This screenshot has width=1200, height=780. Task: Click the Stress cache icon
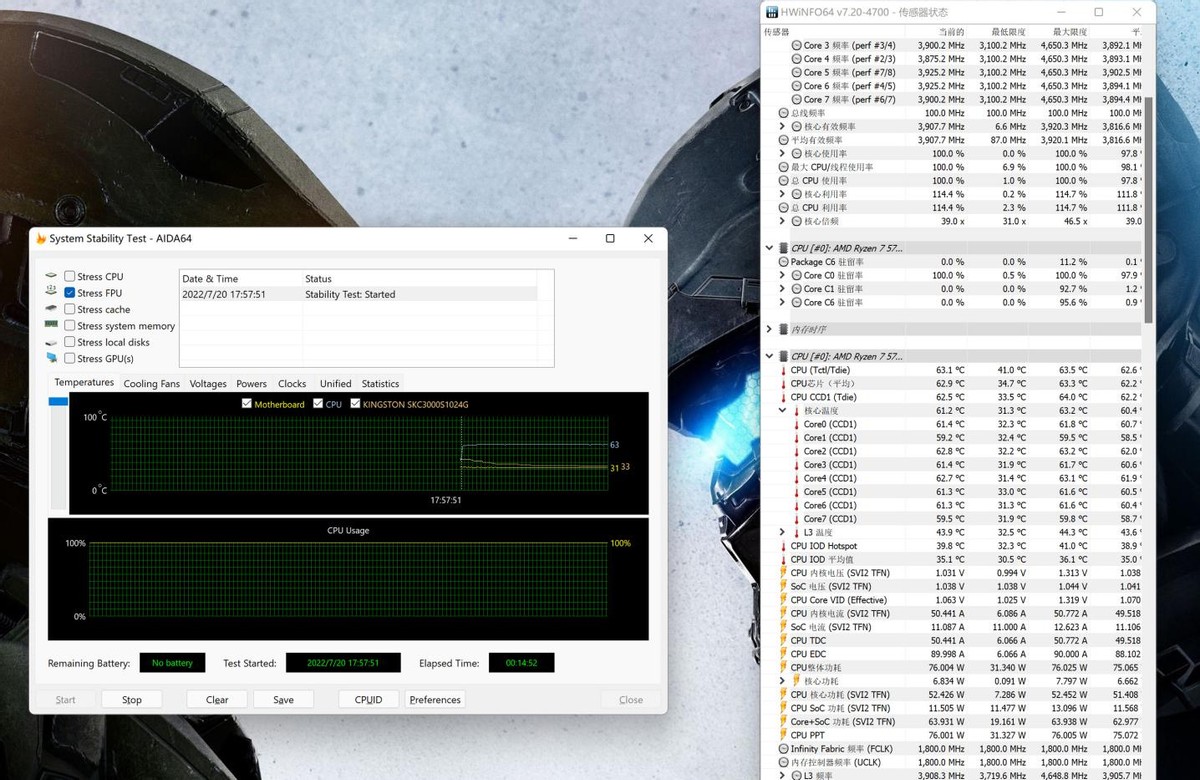(50, 309)
